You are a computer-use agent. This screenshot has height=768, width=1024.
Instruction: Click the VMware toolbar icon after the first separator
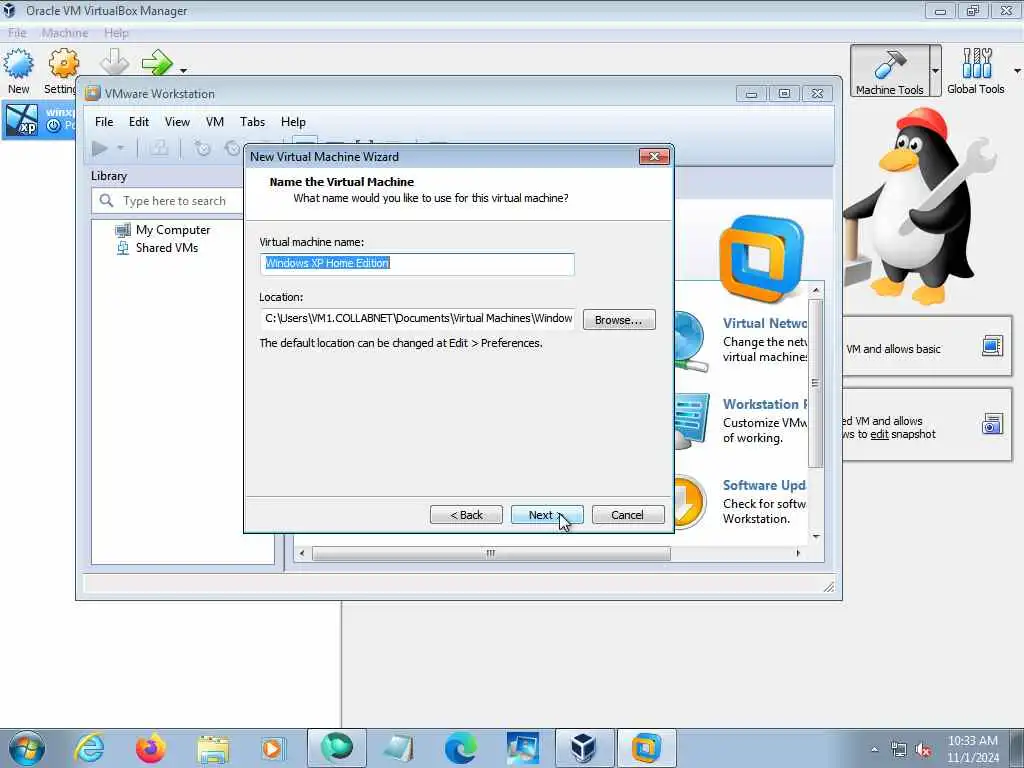point(159,149)
